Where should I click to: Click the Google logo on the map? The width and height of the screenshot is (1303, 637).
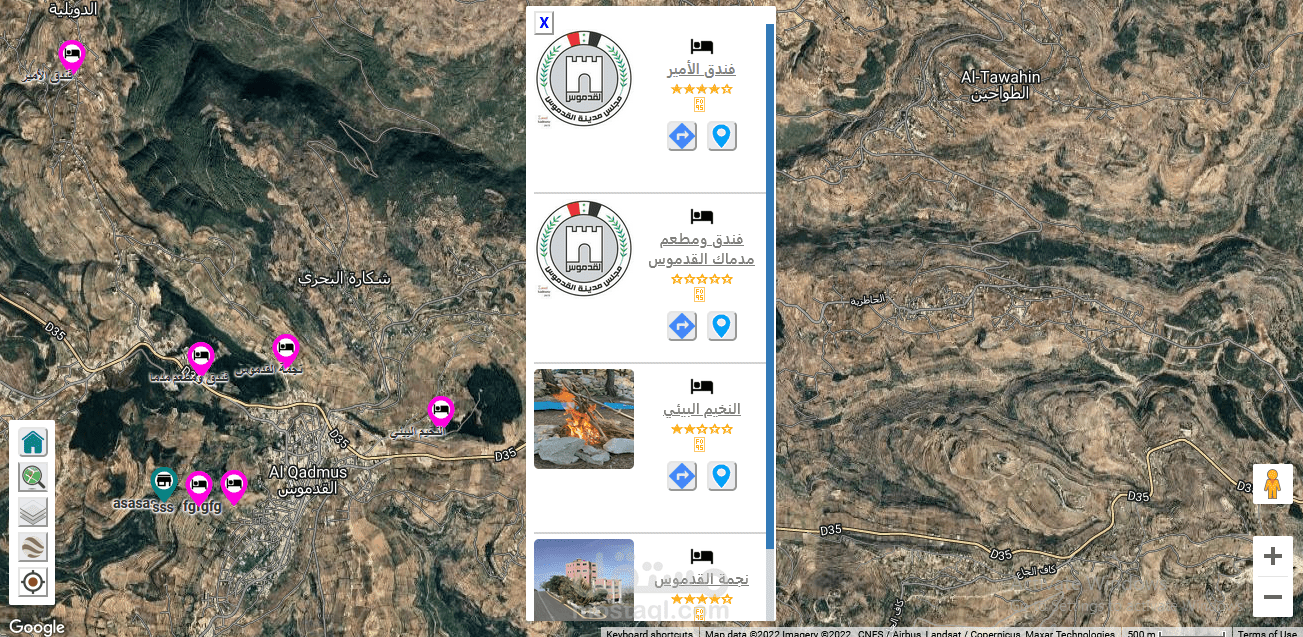coord(37,627)
